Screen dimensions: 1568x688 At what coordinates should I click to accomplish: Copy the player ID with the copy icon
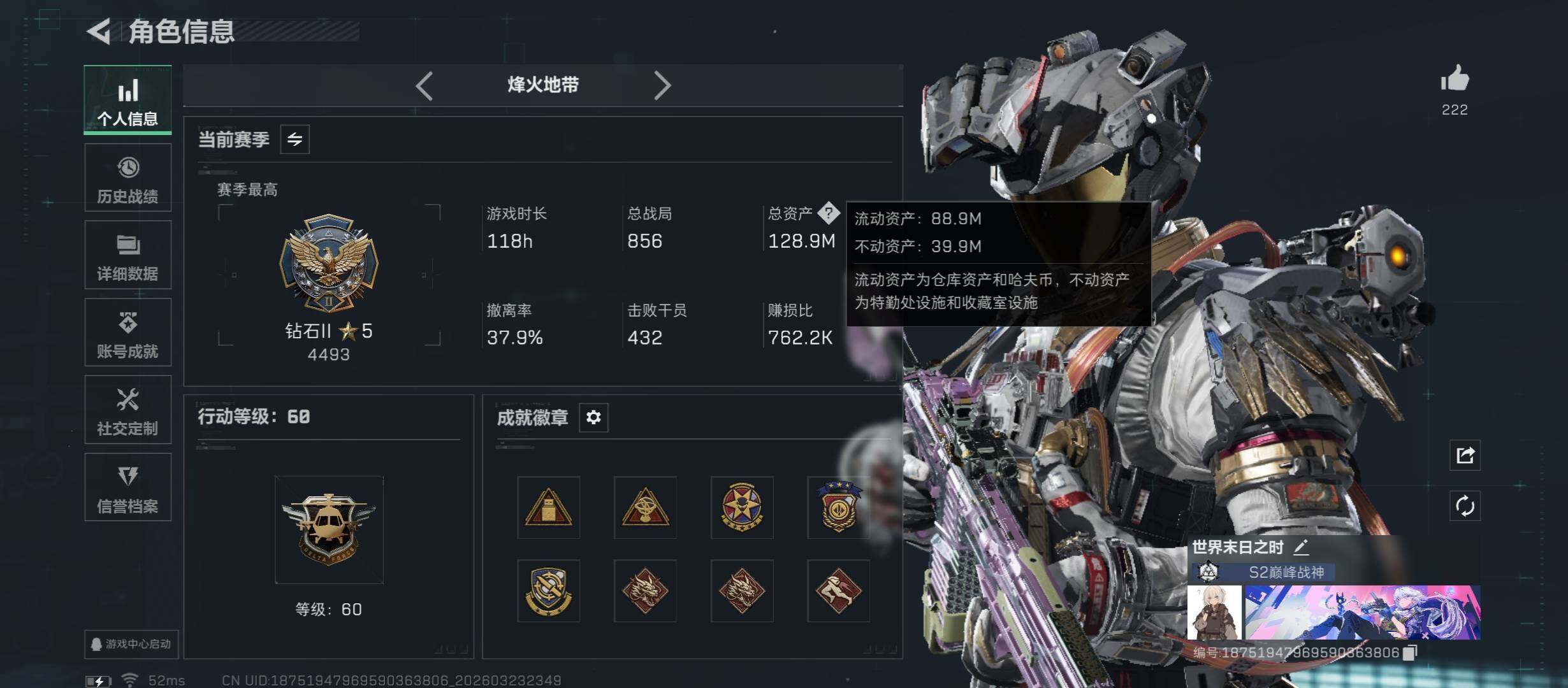point(1410,652)
